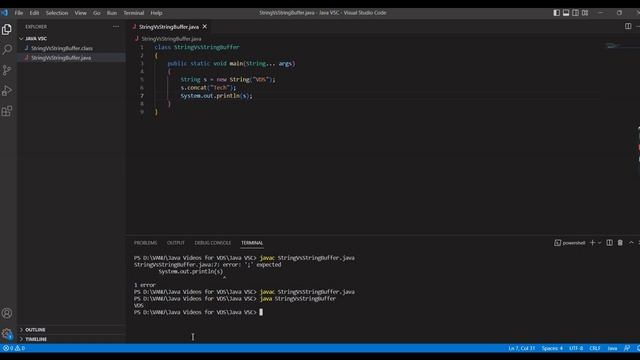The width and height of the screenshot is (640, 360).
Task: Select the StringVsStringBuffer.java editor tab
Action: (x=169, y=27)
